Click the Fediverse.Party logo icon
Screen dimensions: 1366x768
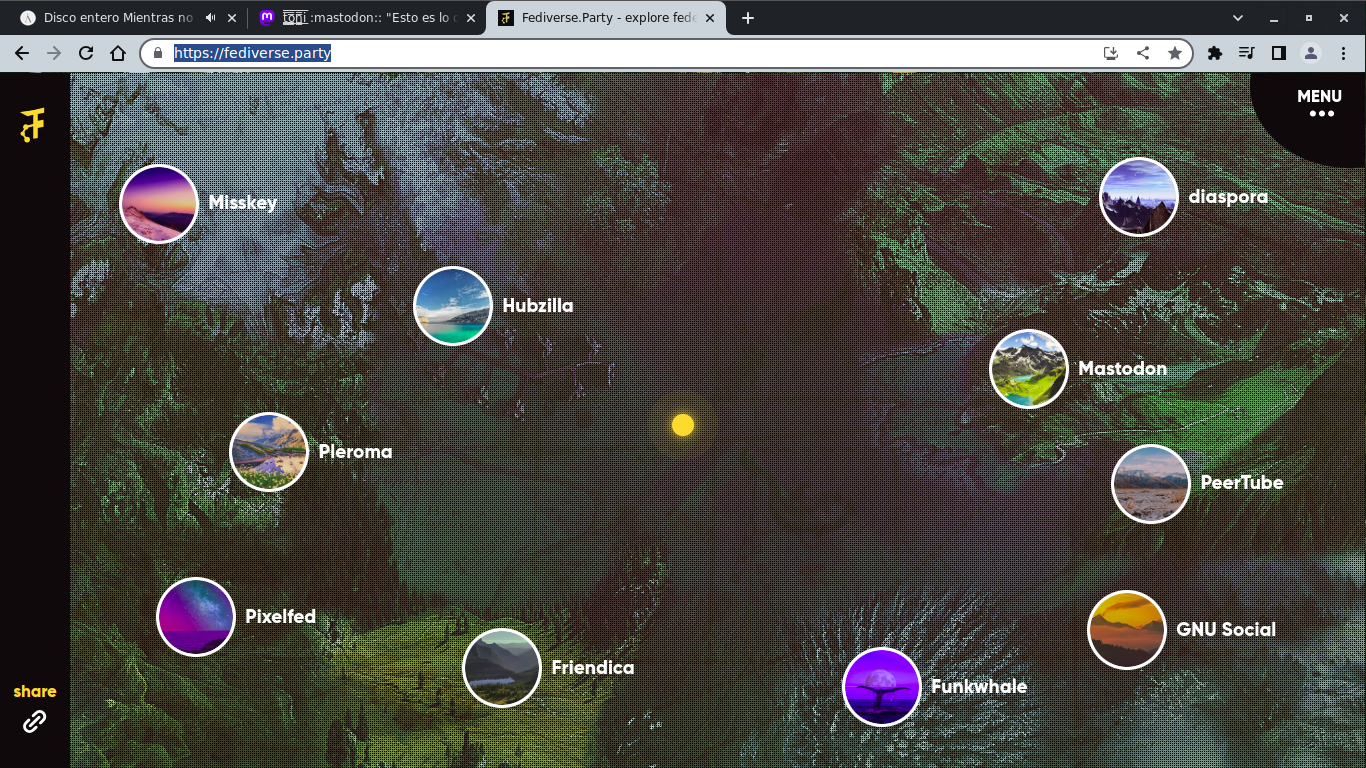[33, 124]
